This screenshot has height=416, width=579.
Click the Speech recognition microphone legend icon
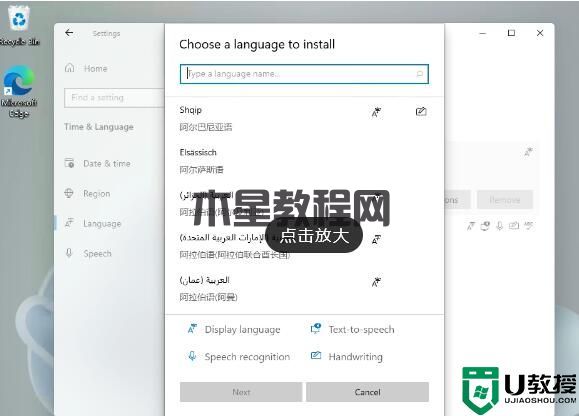pyautogui.click(x=192, y=356)
